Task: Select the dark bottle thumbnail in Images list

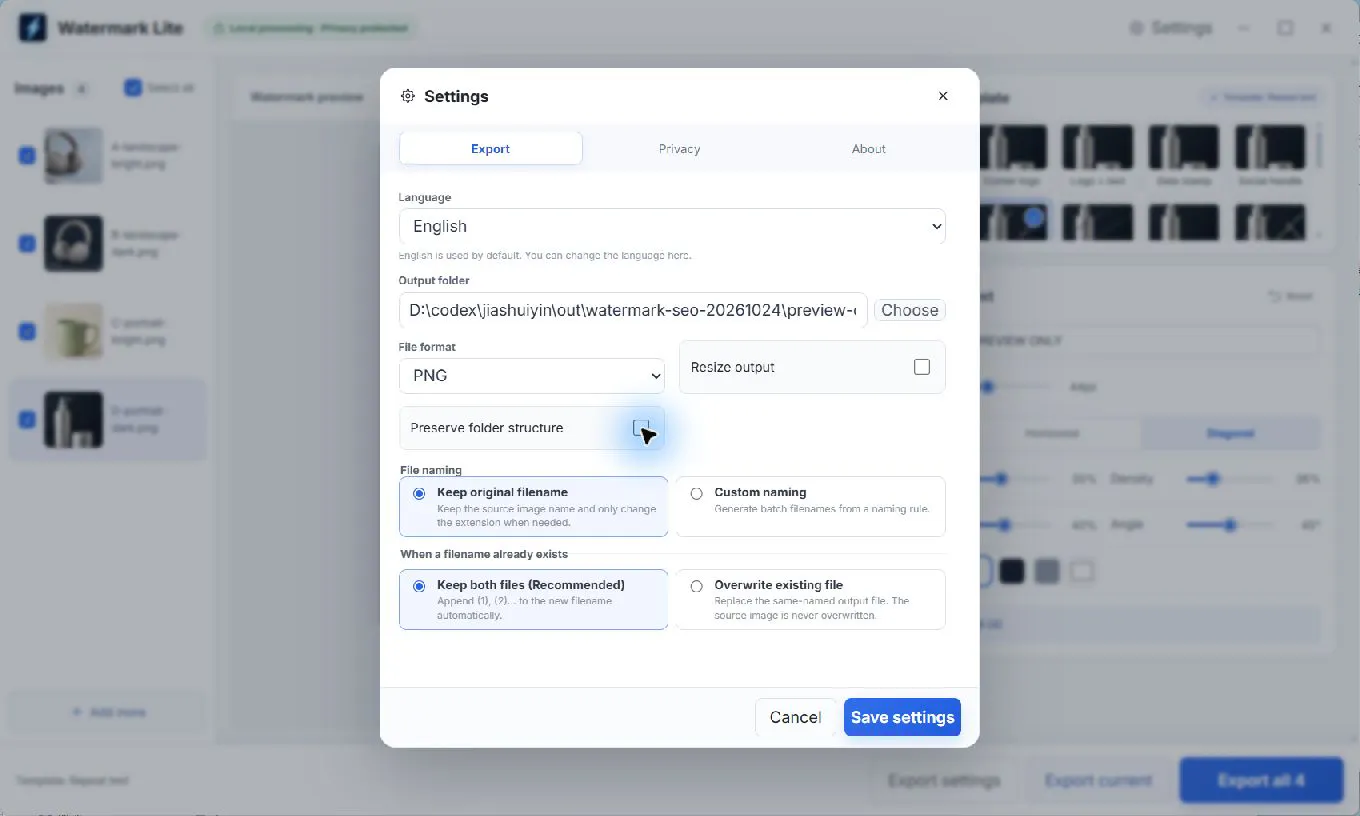Action: point(73,419)
